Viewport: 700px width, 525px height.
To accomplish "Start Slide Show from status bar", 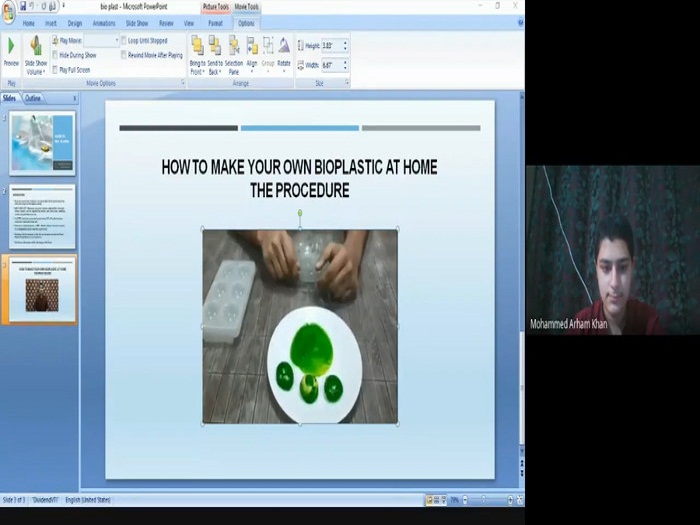I will [443, 500].
